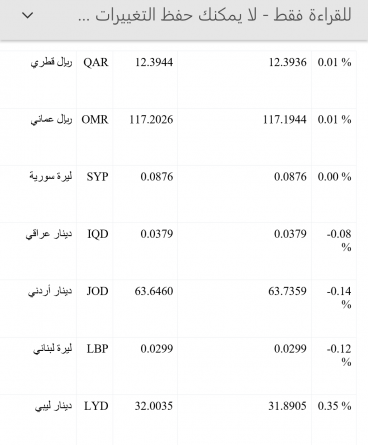Click the SYP currency code cell
368x445 pixels.
pyautogui.click(x=95, y=194)
